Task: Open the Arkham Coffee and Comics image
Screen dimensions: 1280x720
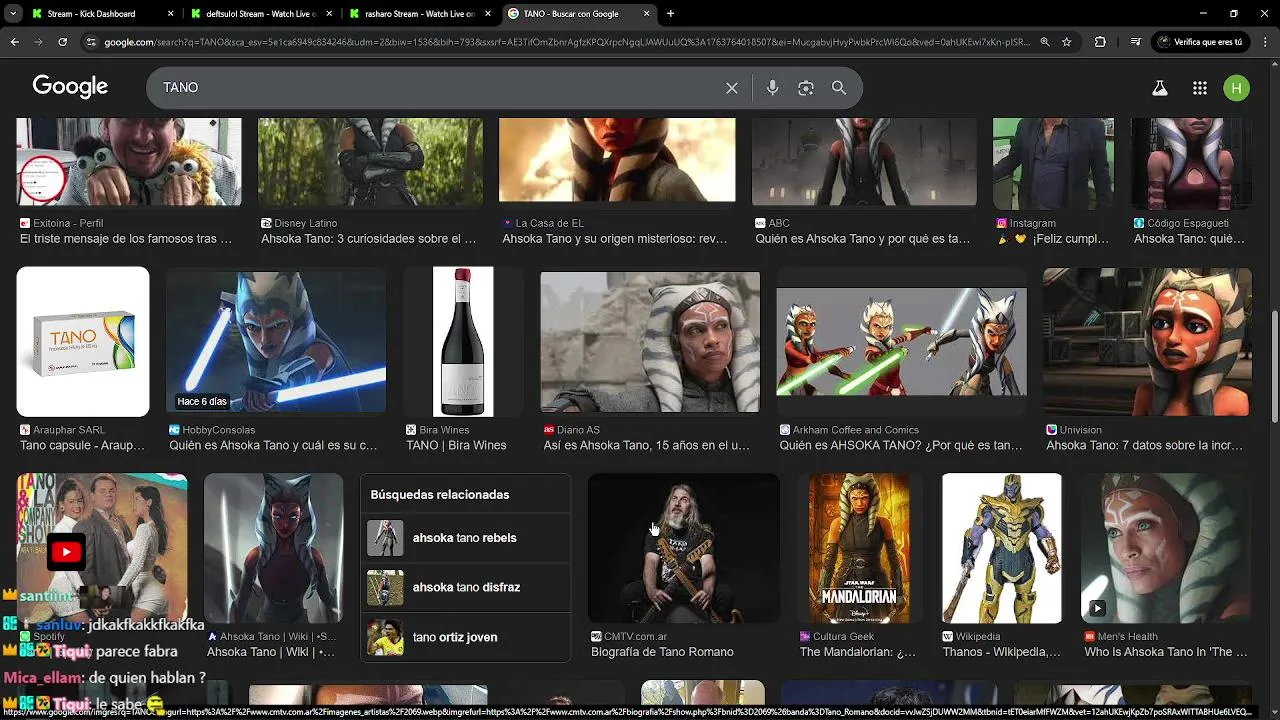Action: pyautogui.click(x=902, y=341)
